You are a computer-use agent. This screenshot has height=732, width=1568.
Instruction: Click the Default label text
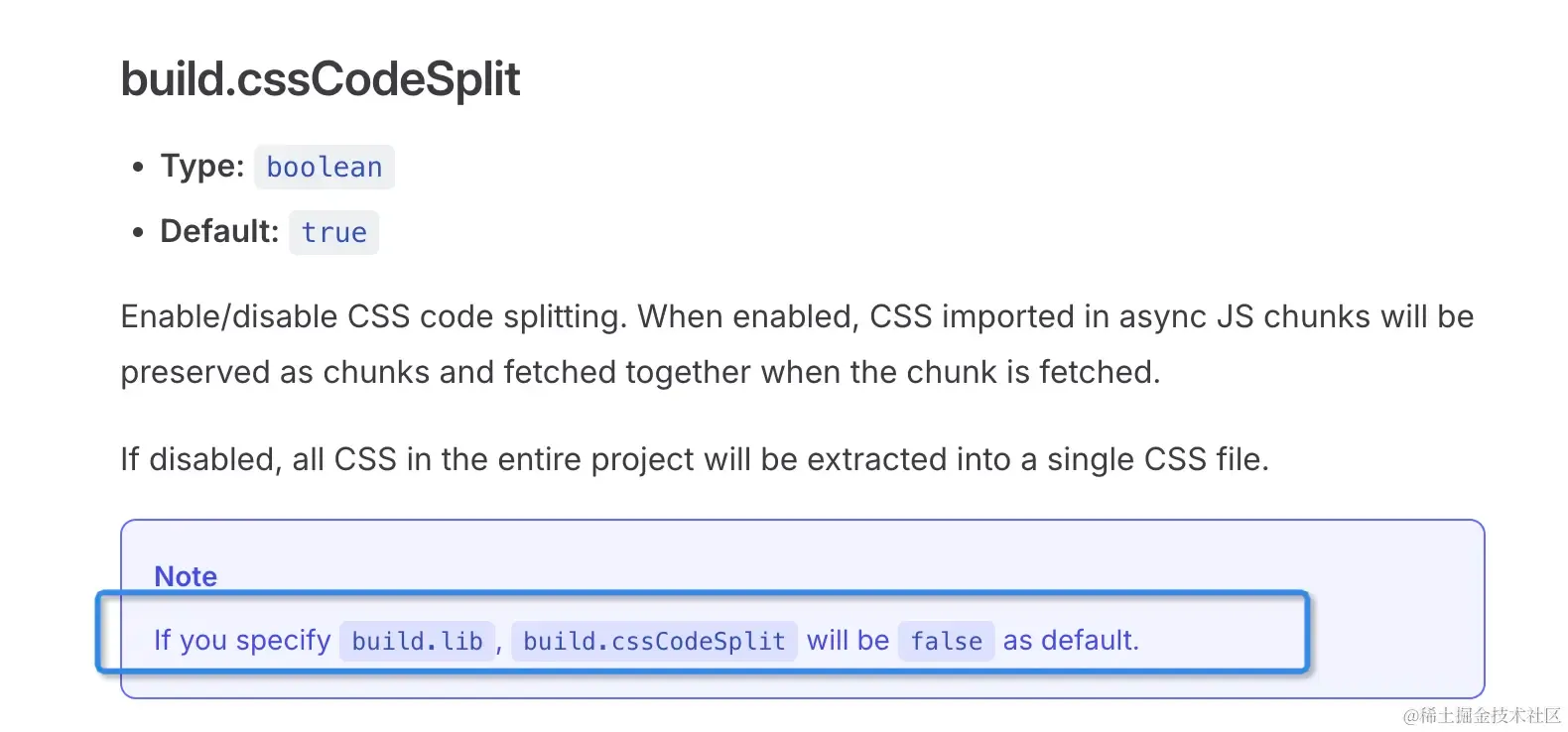click(219, 231)
